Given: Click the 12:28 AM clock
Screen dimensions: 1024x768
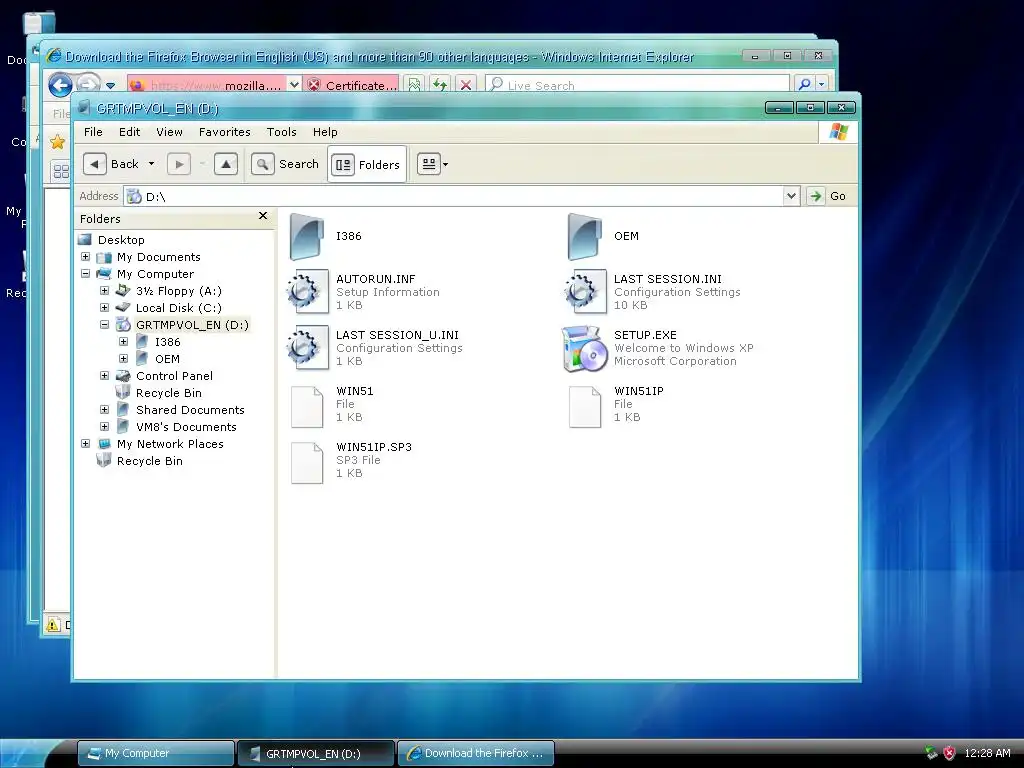Looking at the screenshot, I should point(987,753).
